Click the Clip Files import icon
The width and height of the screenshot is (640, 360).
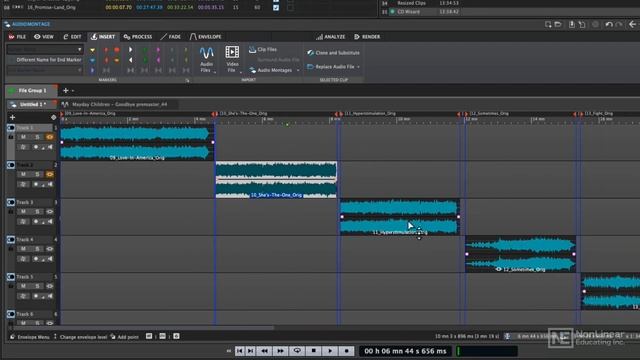(x=252, y=49)
